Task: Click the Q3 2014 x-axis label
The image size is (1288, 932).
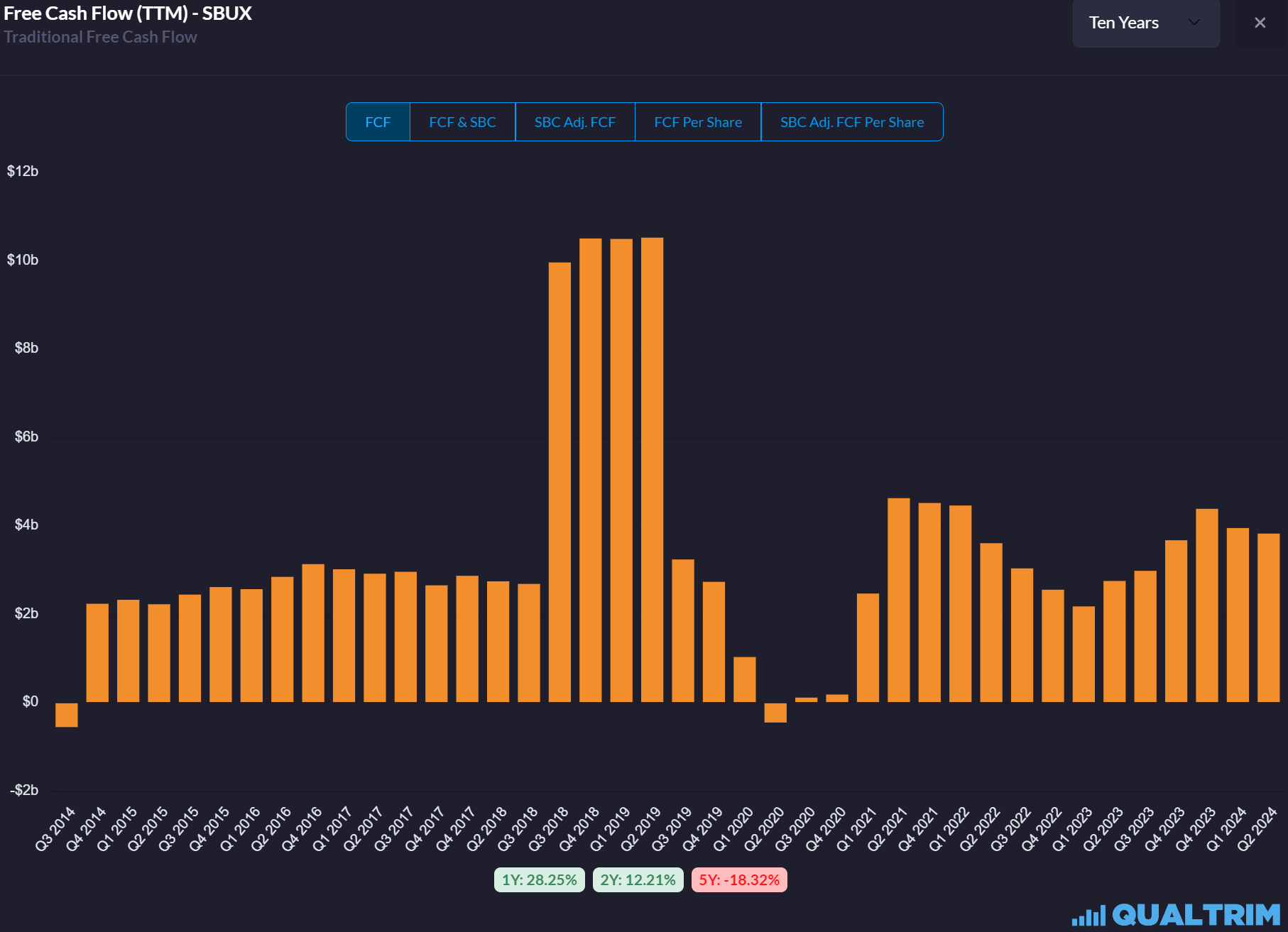Action: 55,828
